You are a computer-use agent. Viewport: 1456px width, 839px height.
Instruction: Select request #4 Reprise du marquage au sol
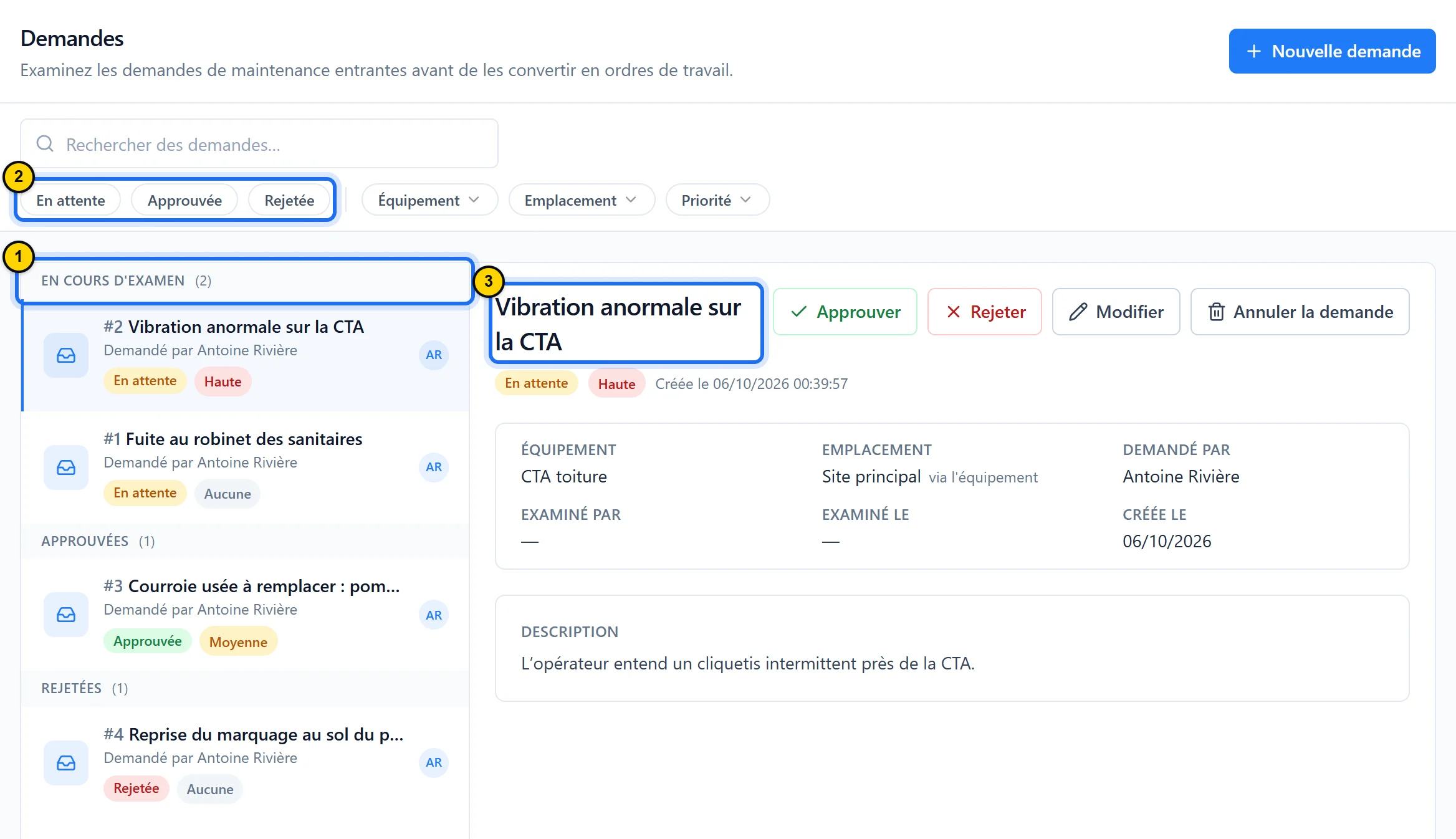tap(245, 762)
